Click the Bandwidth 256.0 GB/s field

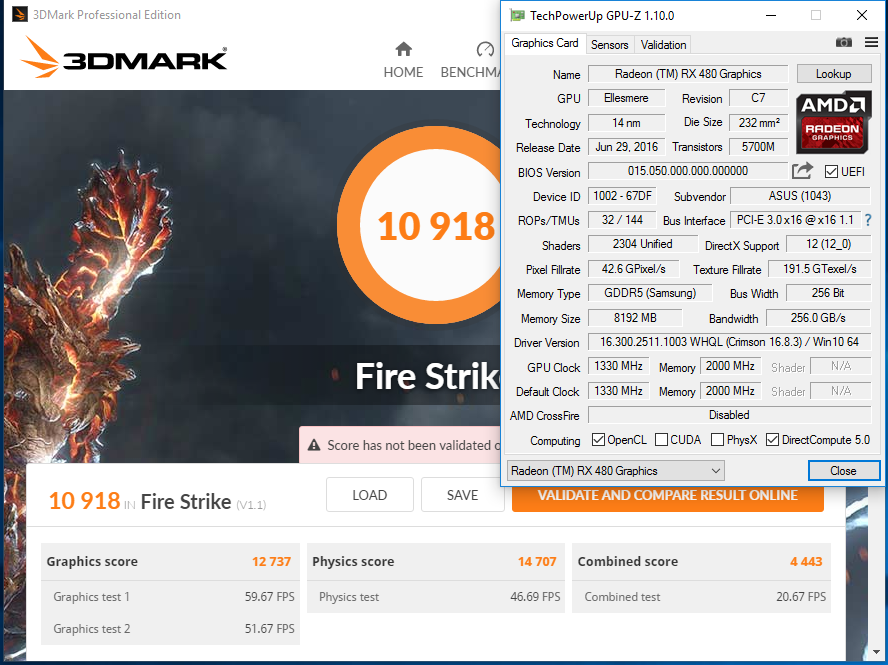pos(818,318)
